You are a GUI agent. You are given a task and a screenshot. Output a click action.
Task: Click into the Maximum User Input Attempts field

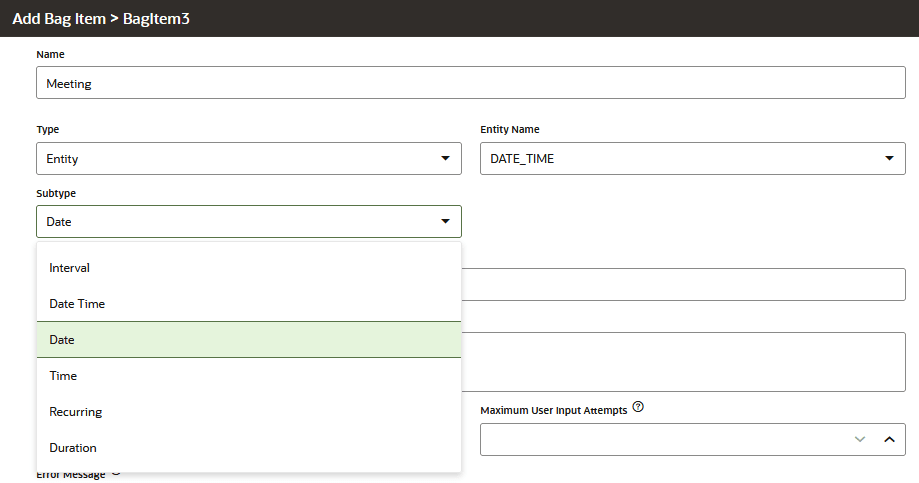(660, 439)
